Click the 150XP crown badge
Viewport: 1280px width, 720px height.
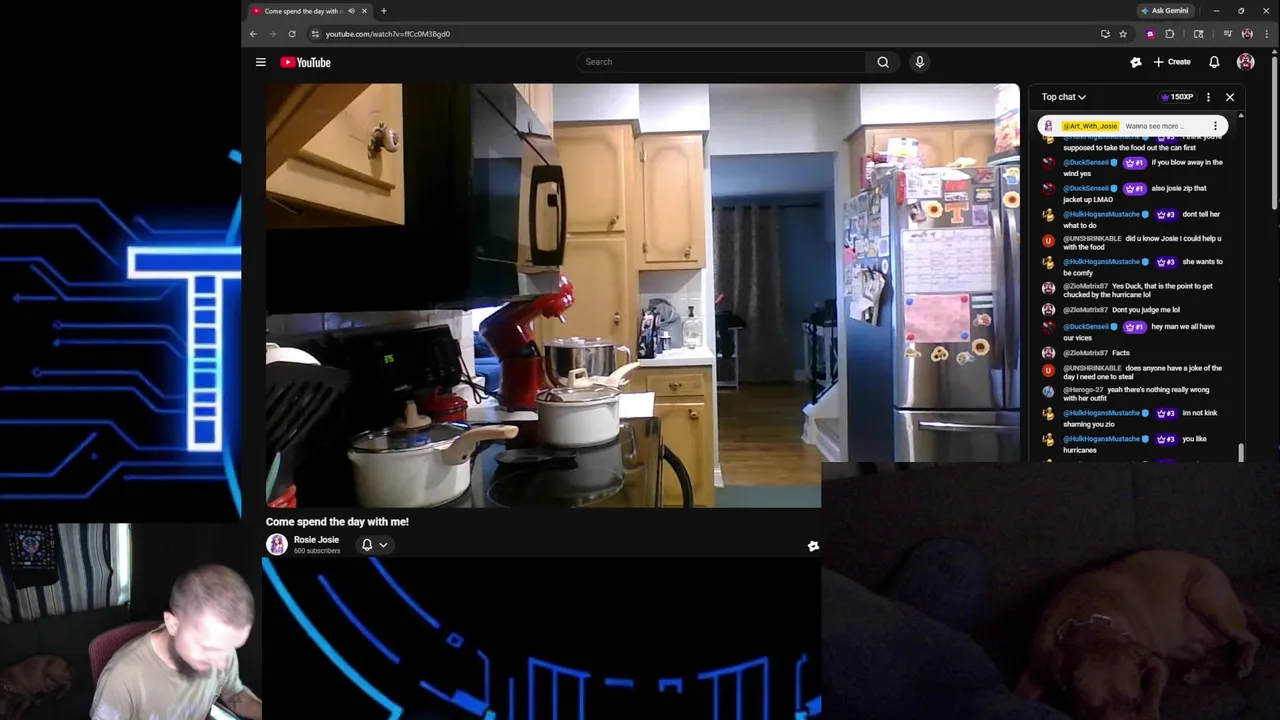click(1177, 97)
